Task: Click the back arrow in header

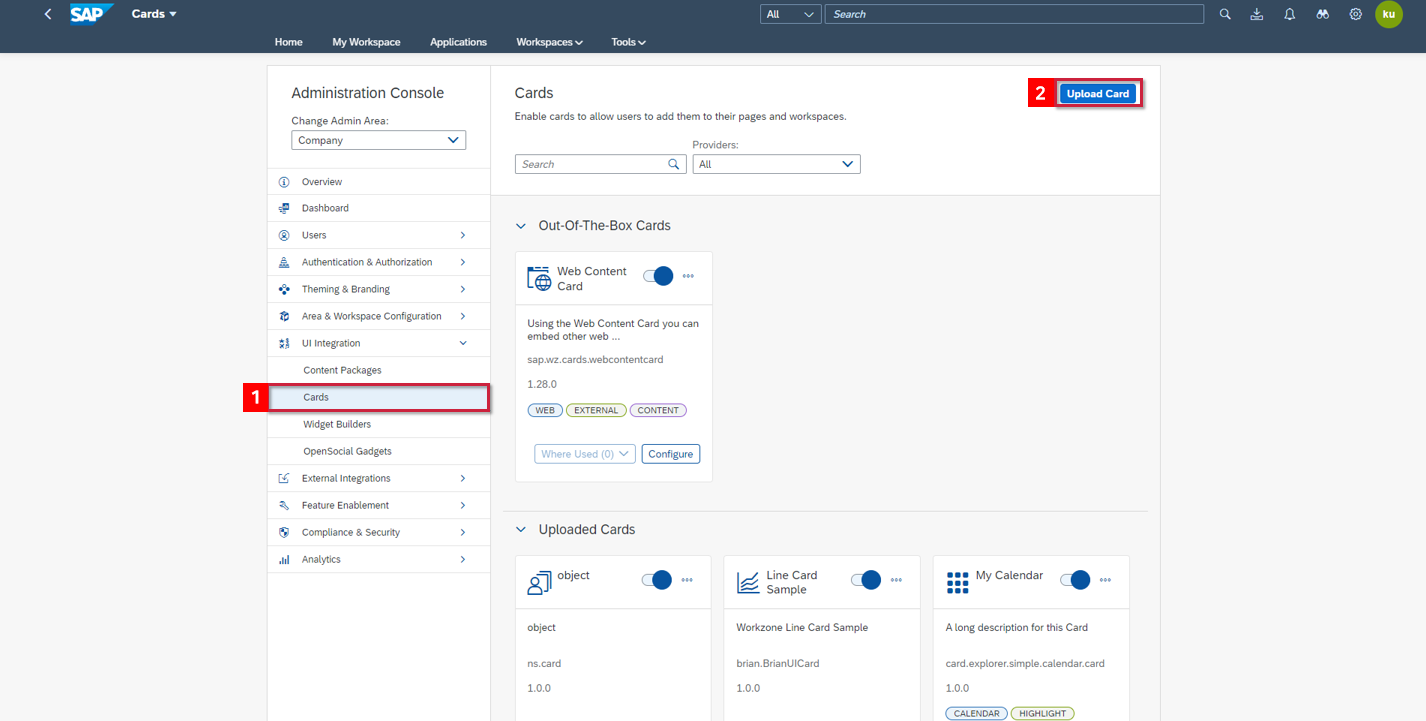Action: point(47,14)
